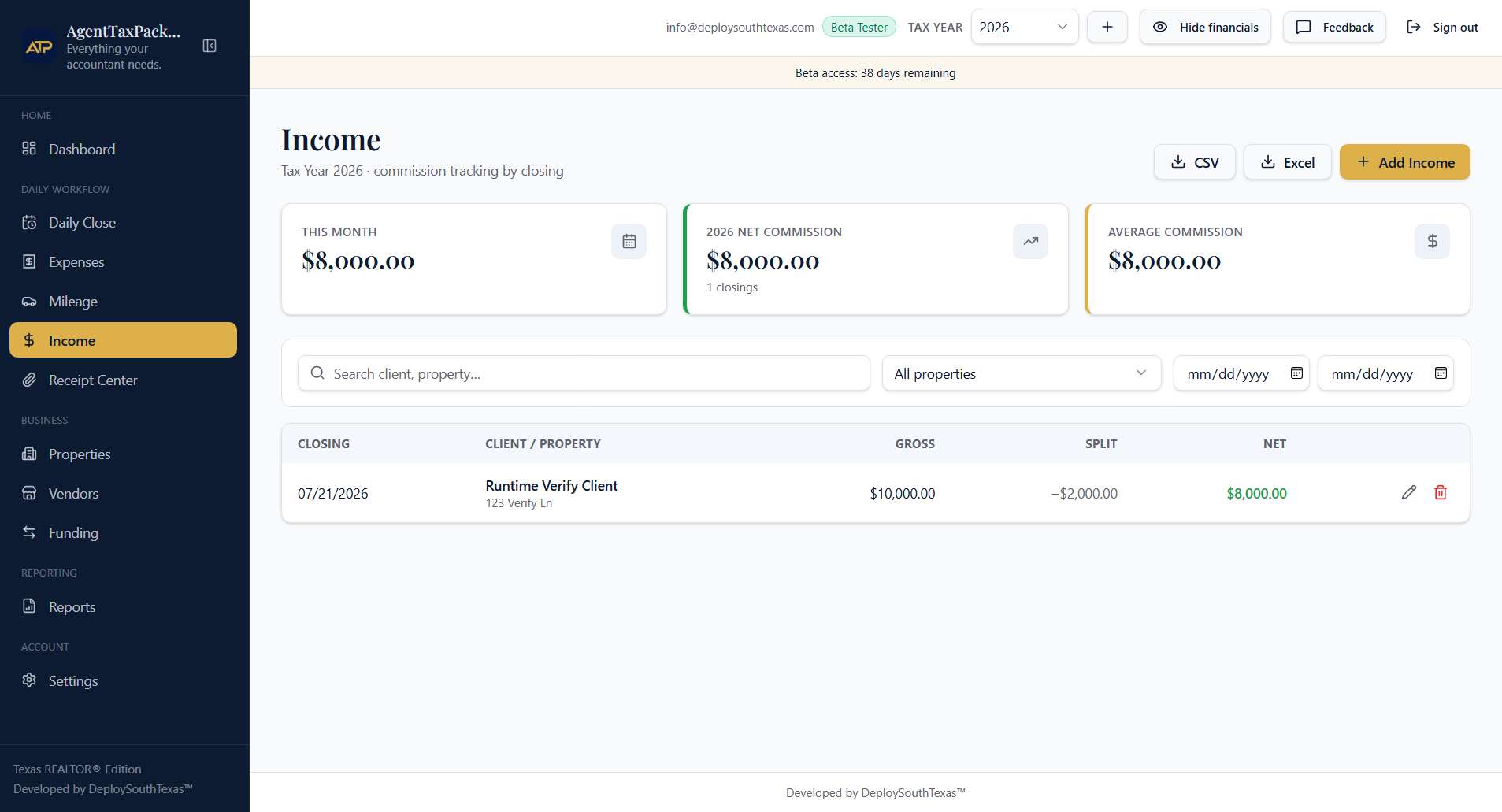Go to Properties page
Image resolution: width=1502 pixels, height=812 pixels.
click(x=123, y=454)
